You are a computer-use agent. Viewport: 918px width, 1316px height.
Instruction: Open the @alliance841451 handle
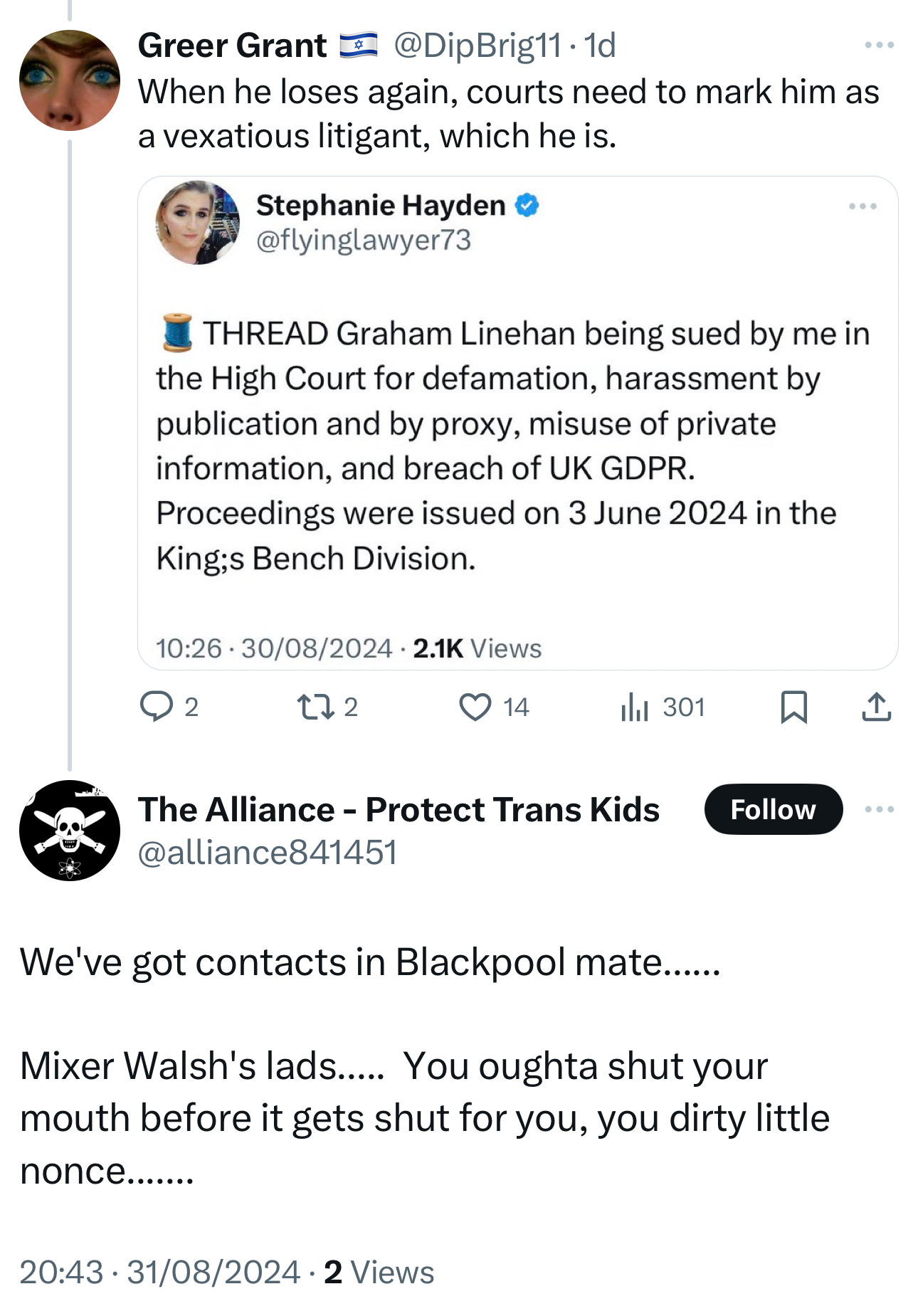pos(268,853)
